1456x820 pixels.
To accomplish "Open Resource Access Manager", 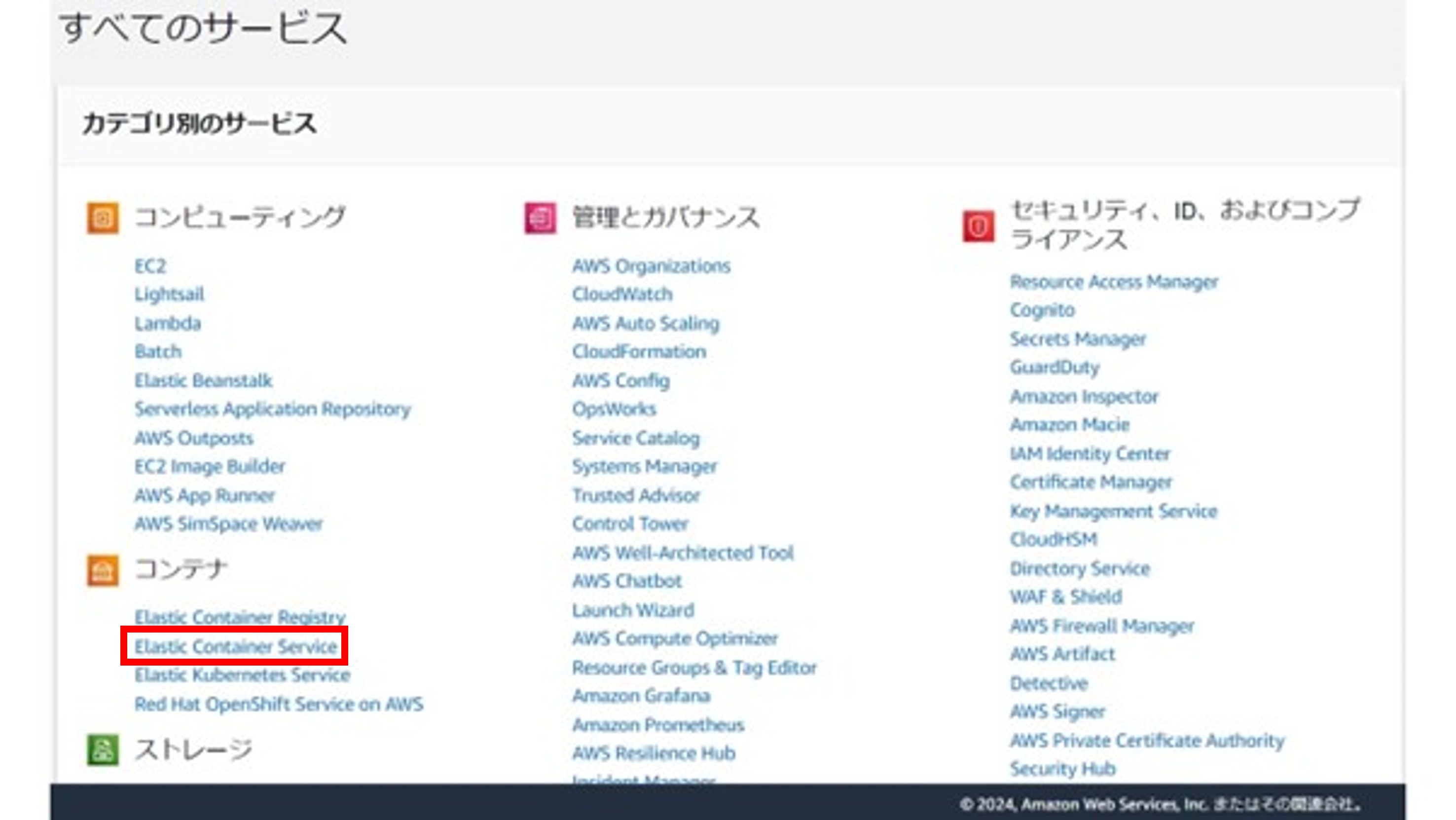I will [x=1114, y=282].
